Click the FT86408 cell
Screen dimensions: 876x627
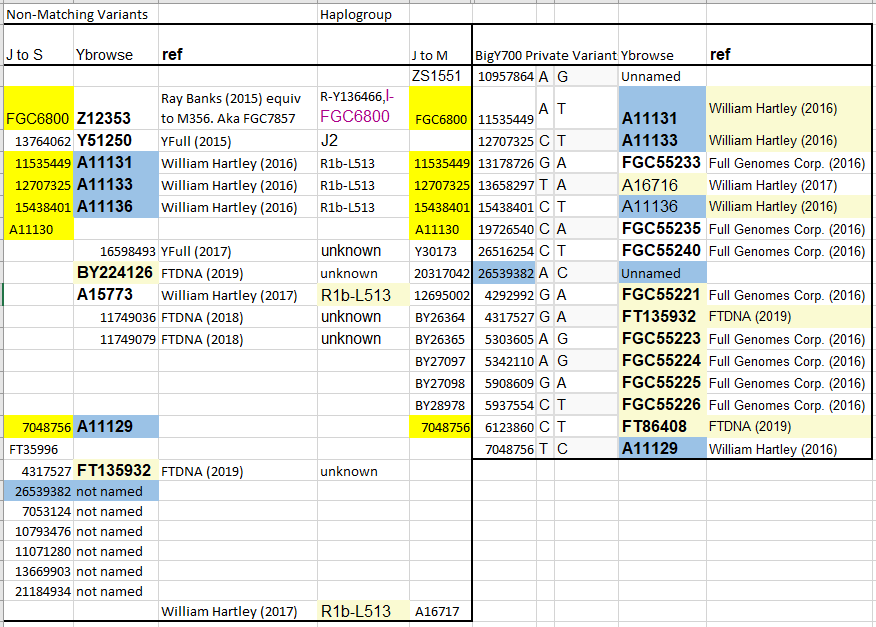(x=662, y=427)
